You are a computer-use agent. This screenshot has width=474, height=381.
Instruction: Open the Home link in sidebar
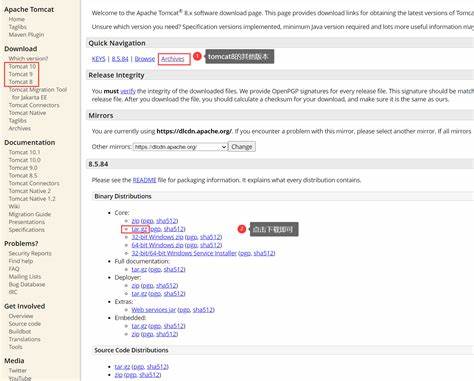pos(17,19)
